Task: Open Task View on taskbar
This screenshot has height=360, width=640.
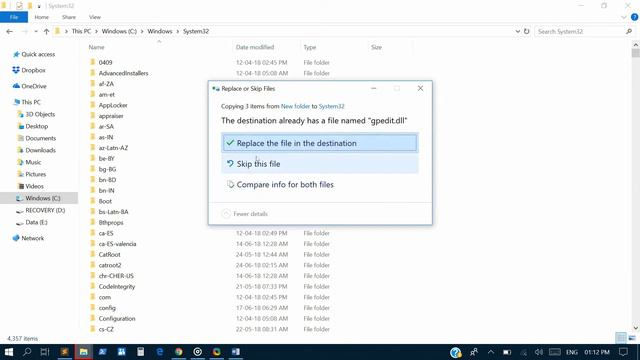Action: click(45, 352)
